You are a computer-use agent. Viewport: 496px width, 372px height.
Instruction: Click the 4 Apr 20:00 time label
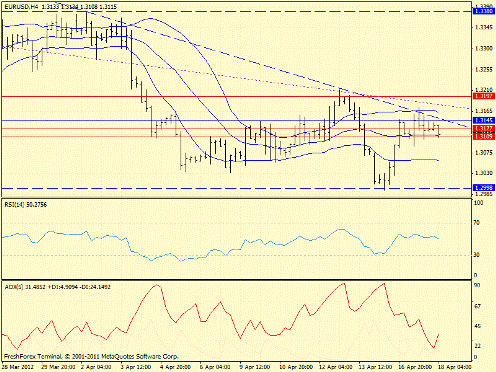click(176, 367)
